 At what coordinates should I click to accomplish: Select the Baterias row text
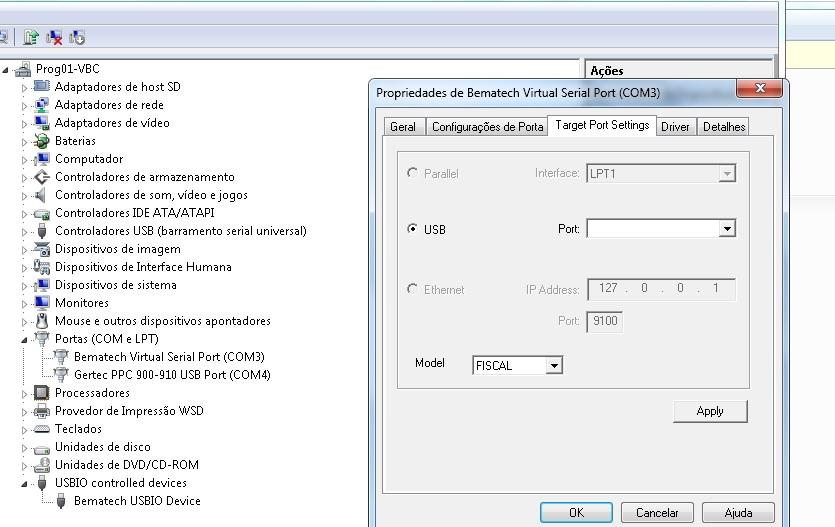coord(75,141)
